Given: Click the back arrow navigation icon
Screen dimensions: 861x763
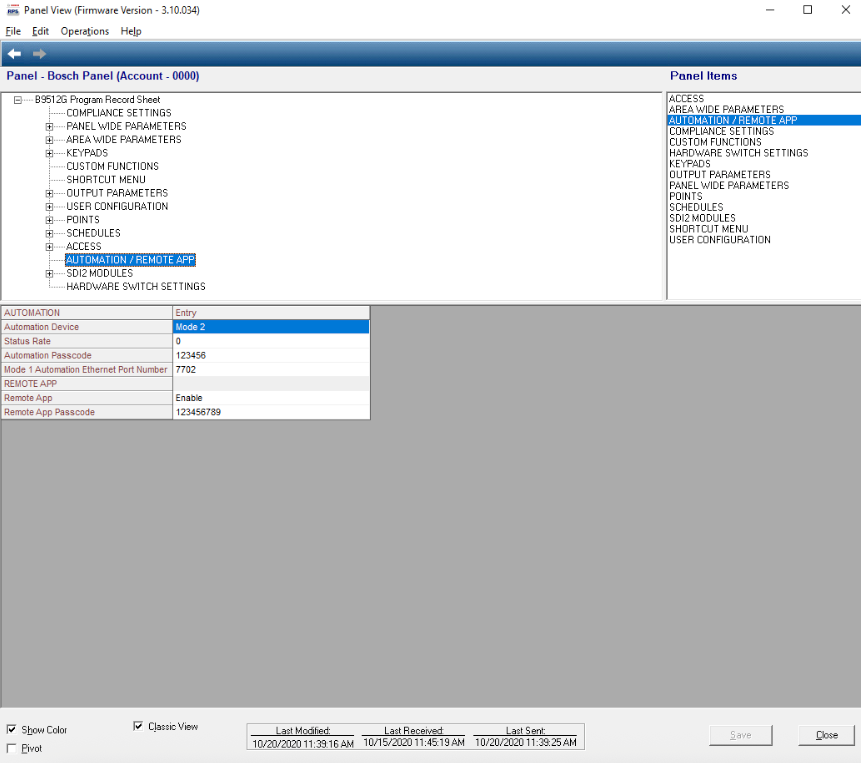Looking at the screenshot, I should tap(14, 53).
